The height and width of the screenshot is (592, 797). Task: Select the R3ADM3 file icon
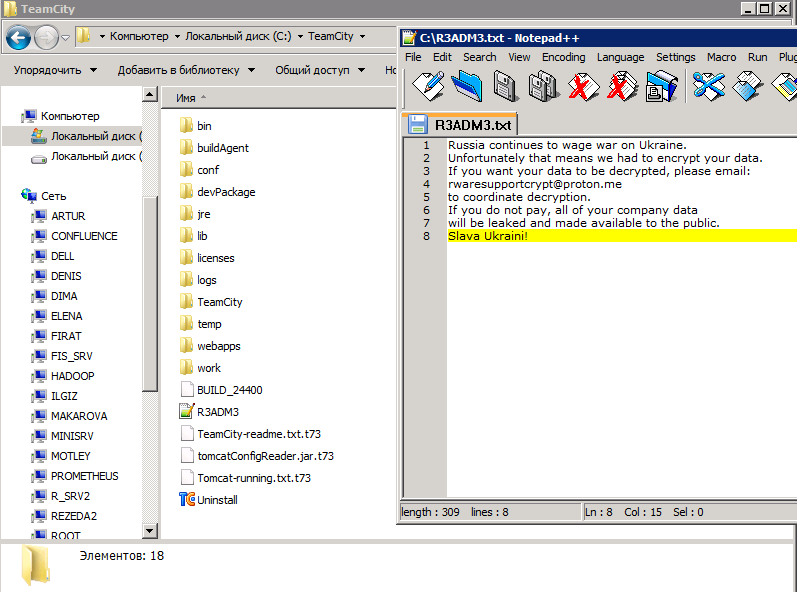[187, 411]
